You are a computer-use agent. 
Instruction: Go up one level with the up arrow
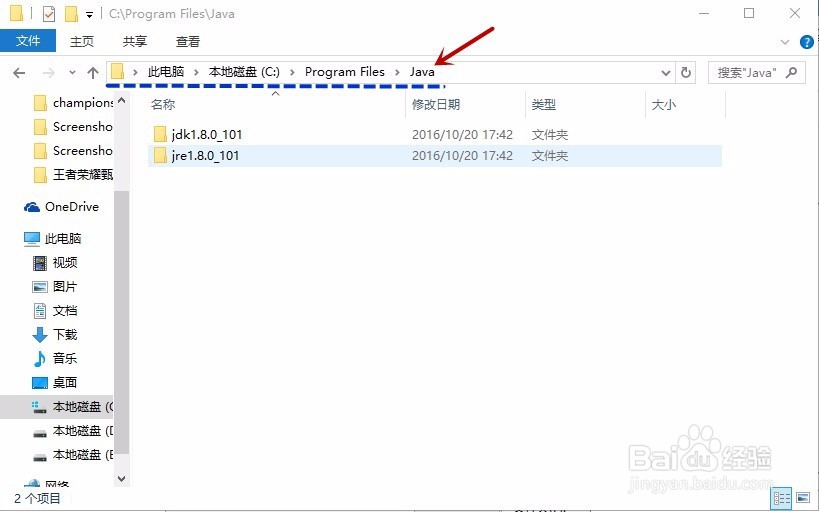click(x=93, y=73)
